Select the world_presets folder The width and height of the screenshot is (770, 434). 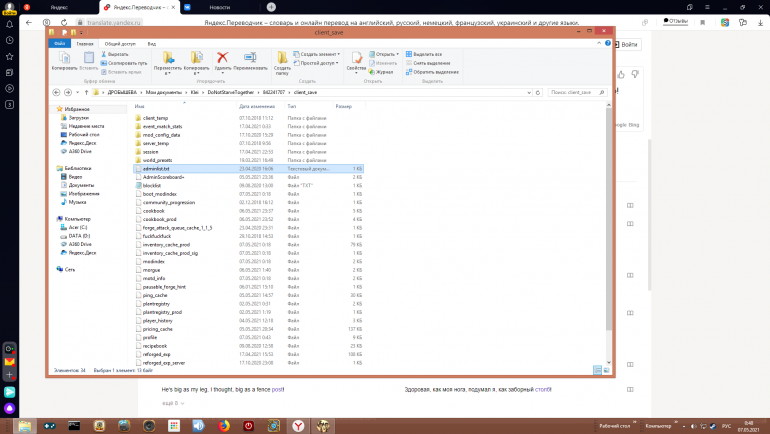(157, 160)
